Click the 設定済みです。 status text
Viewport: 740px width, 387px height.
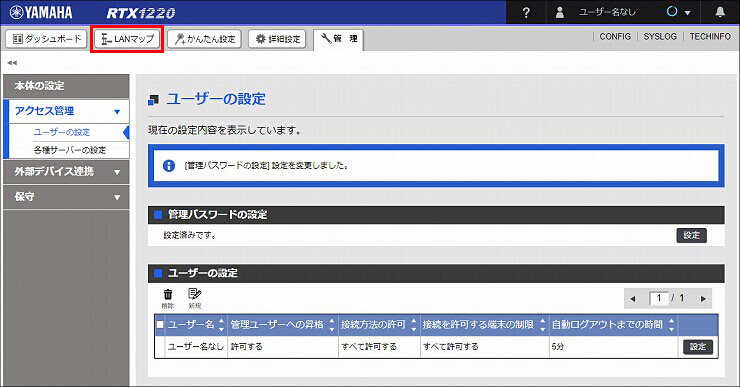(x=190, y=235)
